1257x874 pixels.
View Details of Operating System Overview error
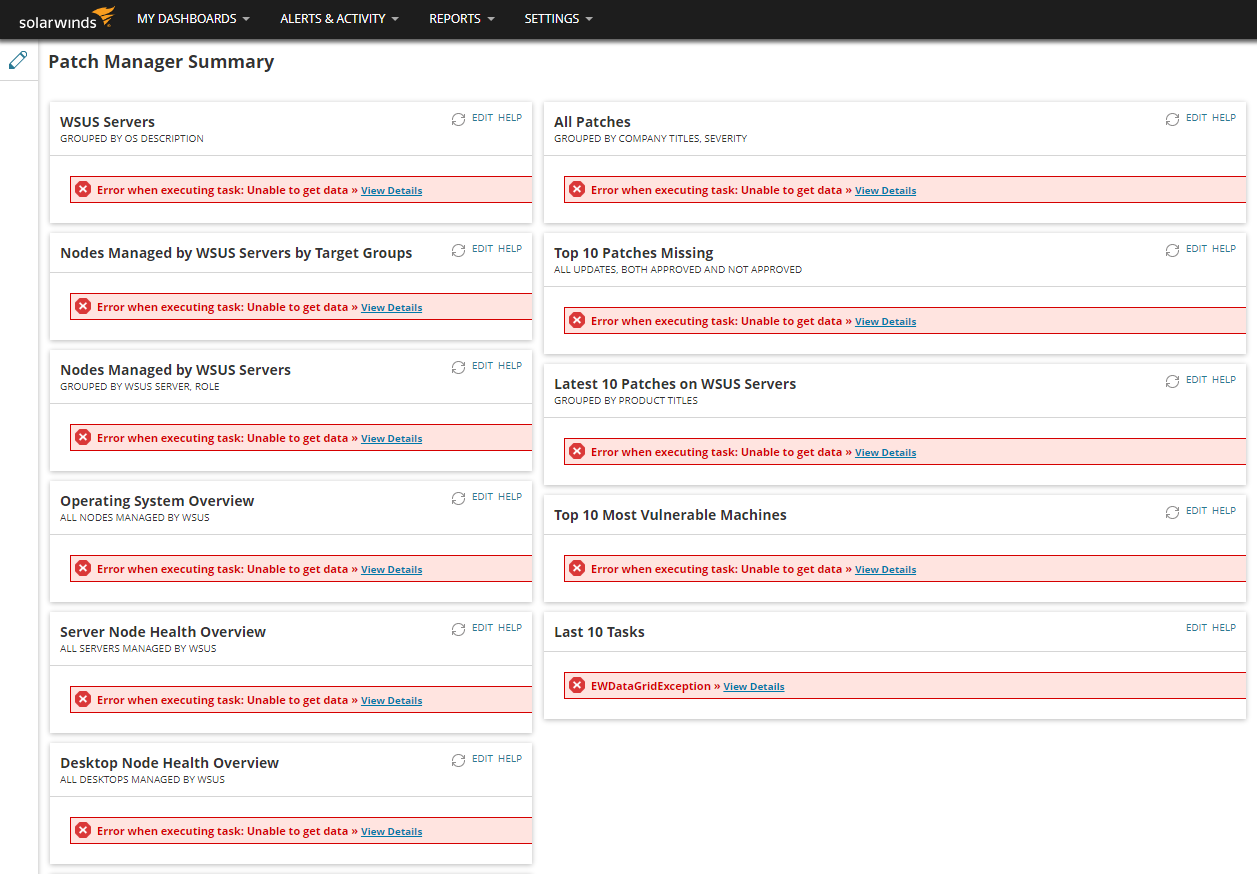point(391,569)
